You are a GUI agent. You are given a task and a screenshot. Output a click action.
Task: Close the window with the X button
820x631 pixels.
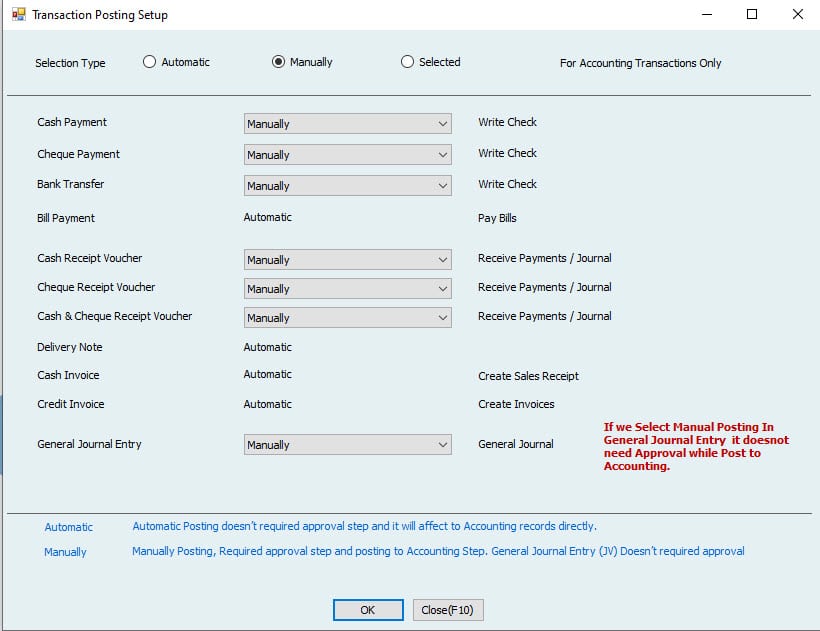[x=798, y=14]
